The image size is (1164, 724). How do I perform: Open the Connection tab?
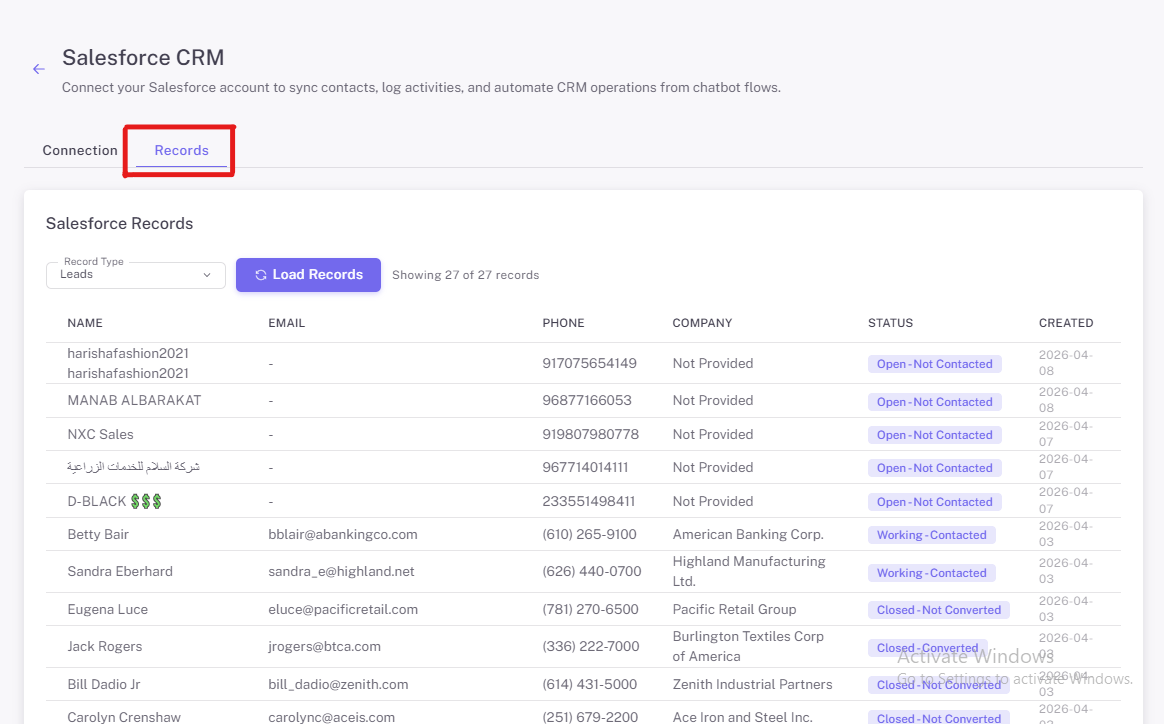(79, 150)
